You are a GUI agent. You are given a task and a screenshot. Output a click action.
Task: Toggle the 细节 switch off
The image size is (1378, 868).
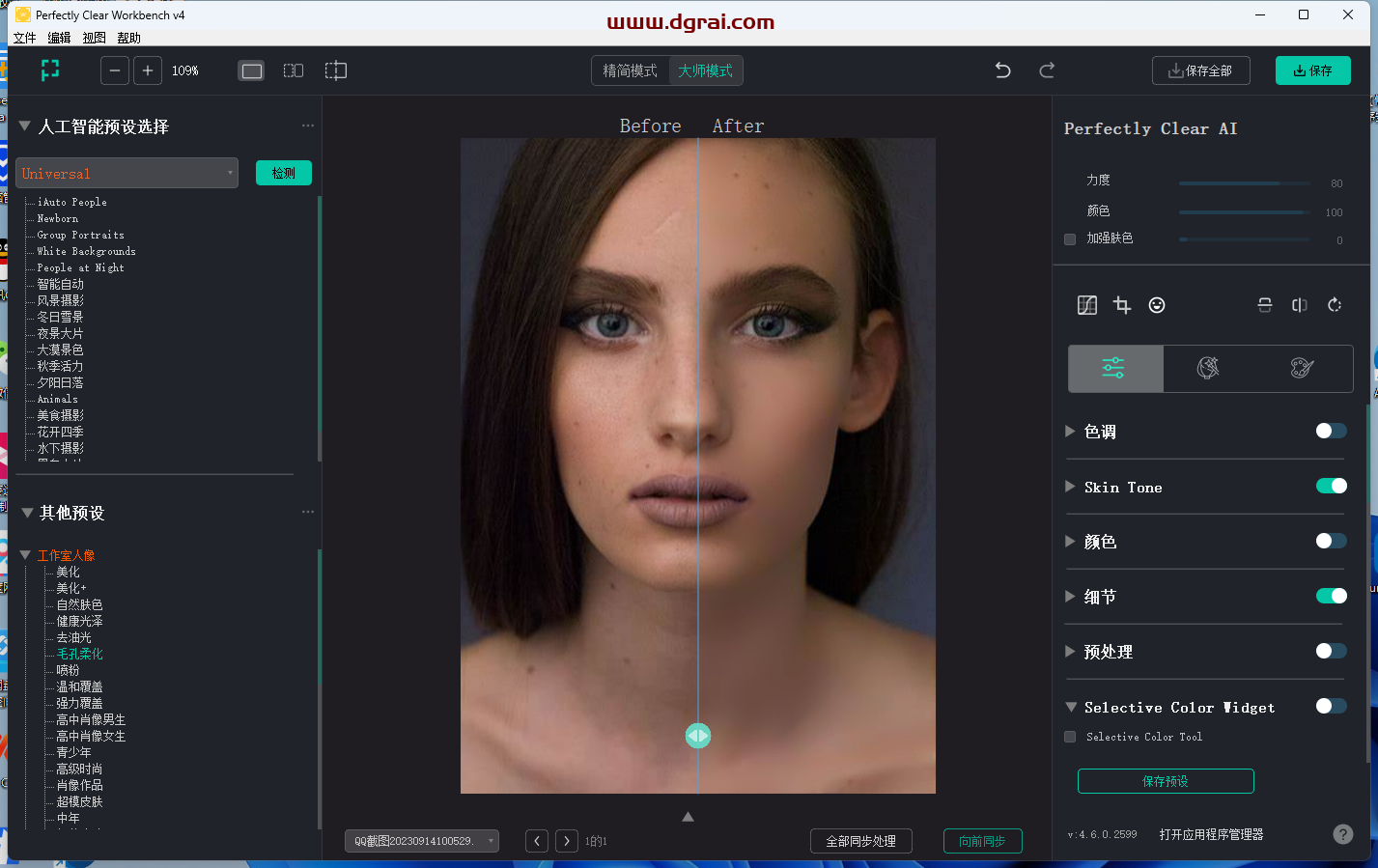pyautogui.click(x=1331, y=596)
